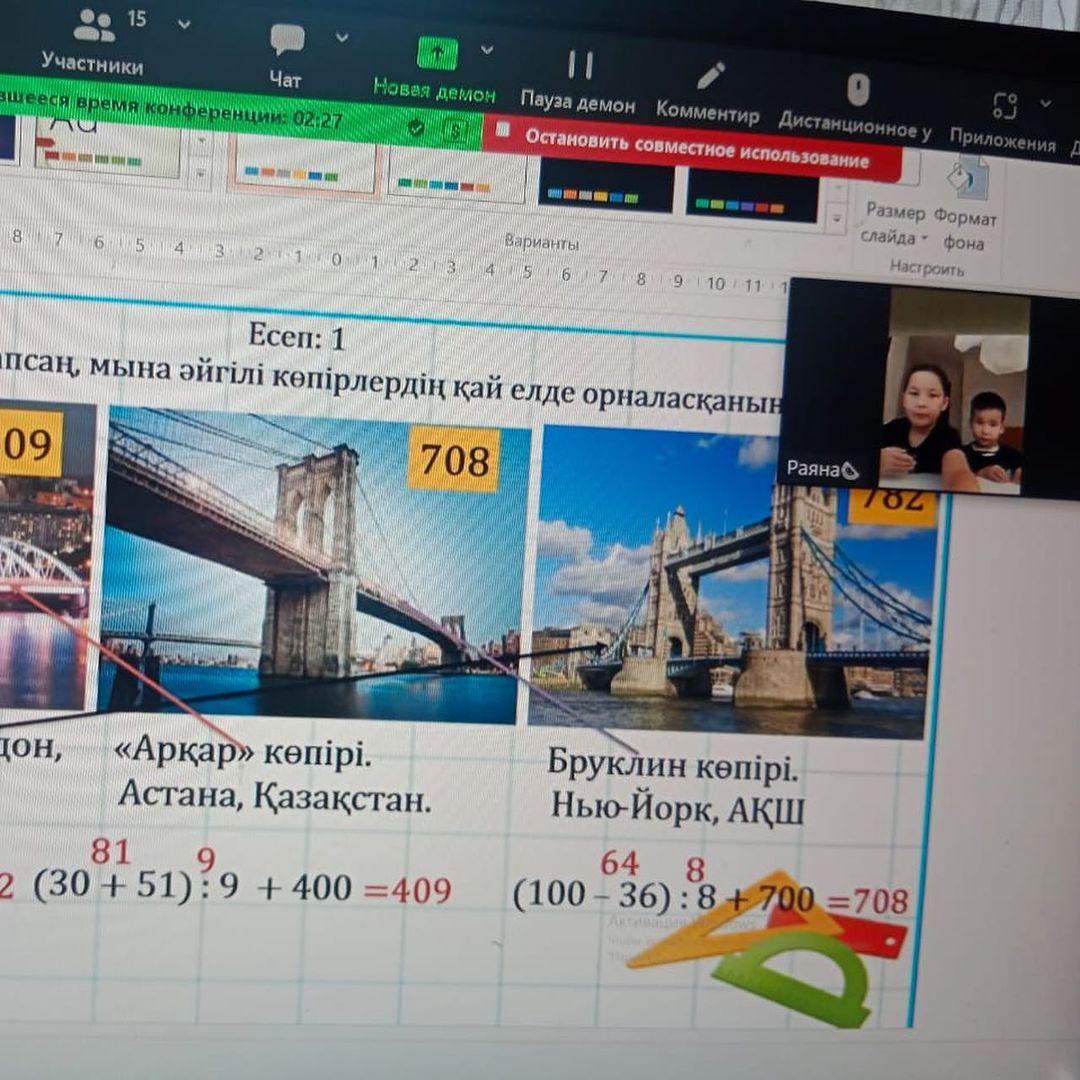This screenshot has width=1080, height=1080.
Task: Select the Есеп: 1 slide title
Action: click(x=297, y=337)
